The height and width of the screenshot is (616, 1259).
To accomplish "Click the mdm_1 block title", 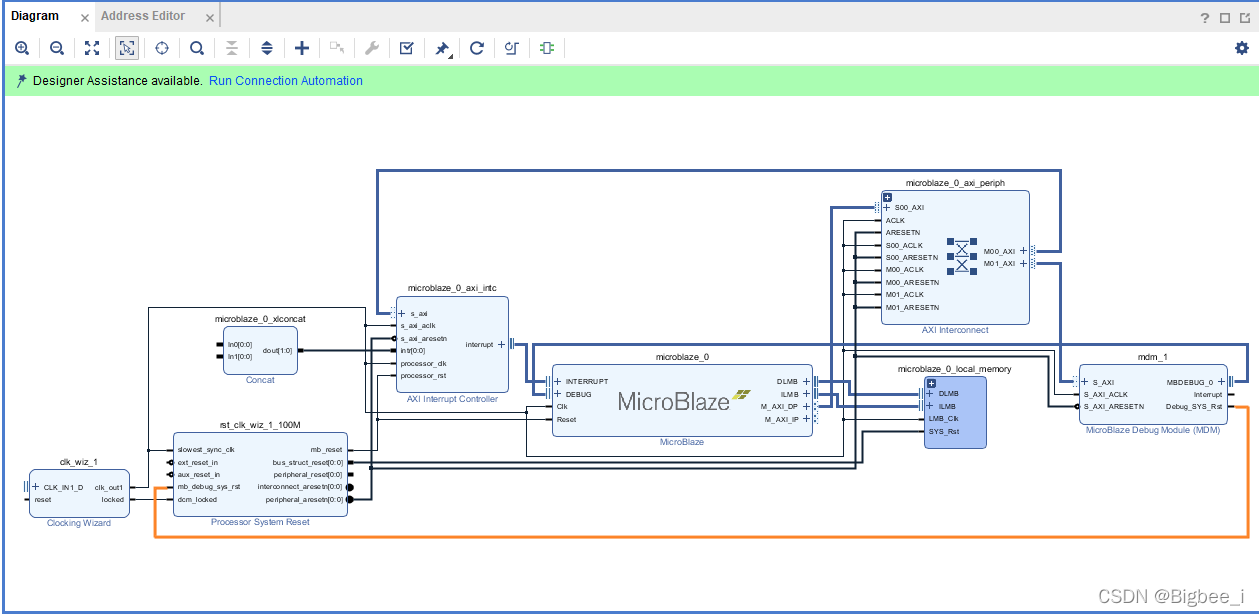I will (x=1152, y=356).
